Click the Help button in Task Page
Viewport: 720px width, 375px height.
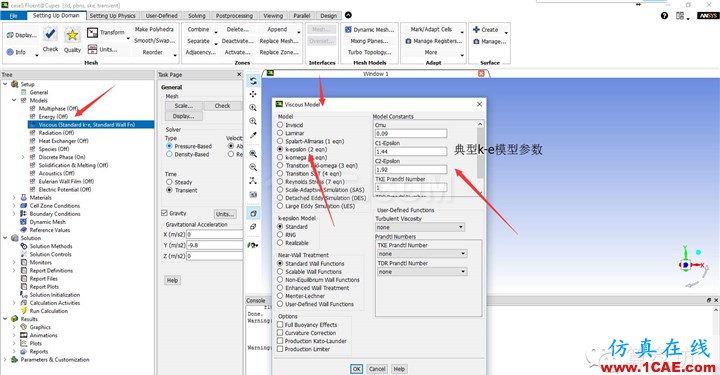pyautogui.click(x=172, y=280)
